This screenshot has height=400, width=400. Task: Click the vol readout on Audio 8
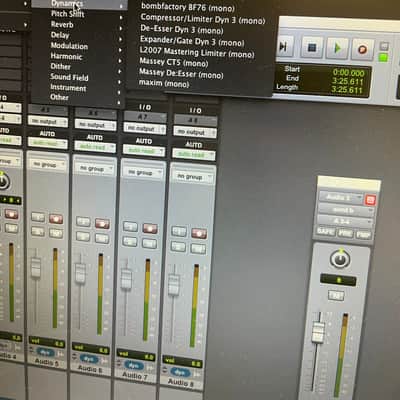182,362
